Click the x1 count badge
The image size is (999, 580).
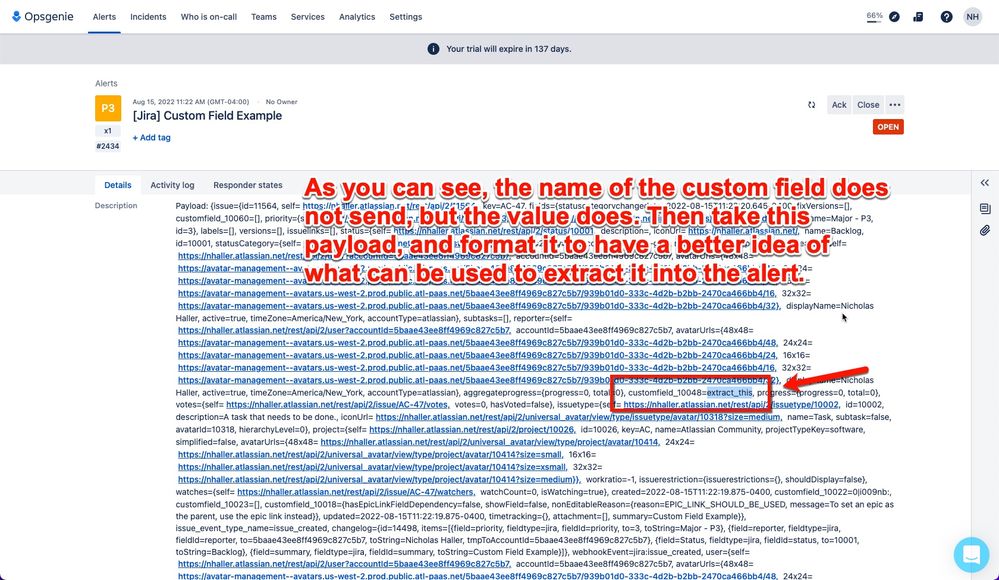coord(108,131)
